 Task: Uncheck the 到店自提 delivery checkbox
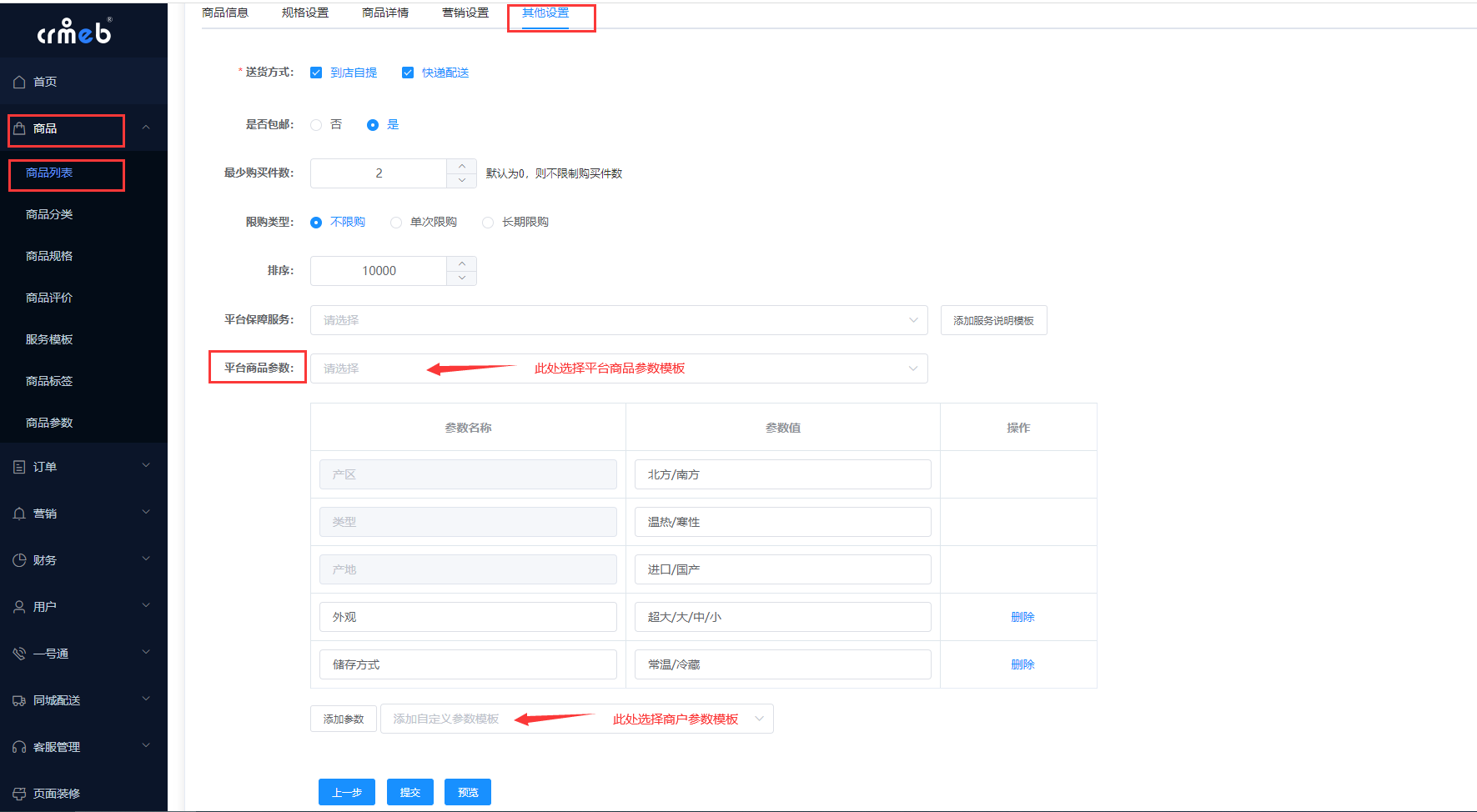click(x=316, y=73)
